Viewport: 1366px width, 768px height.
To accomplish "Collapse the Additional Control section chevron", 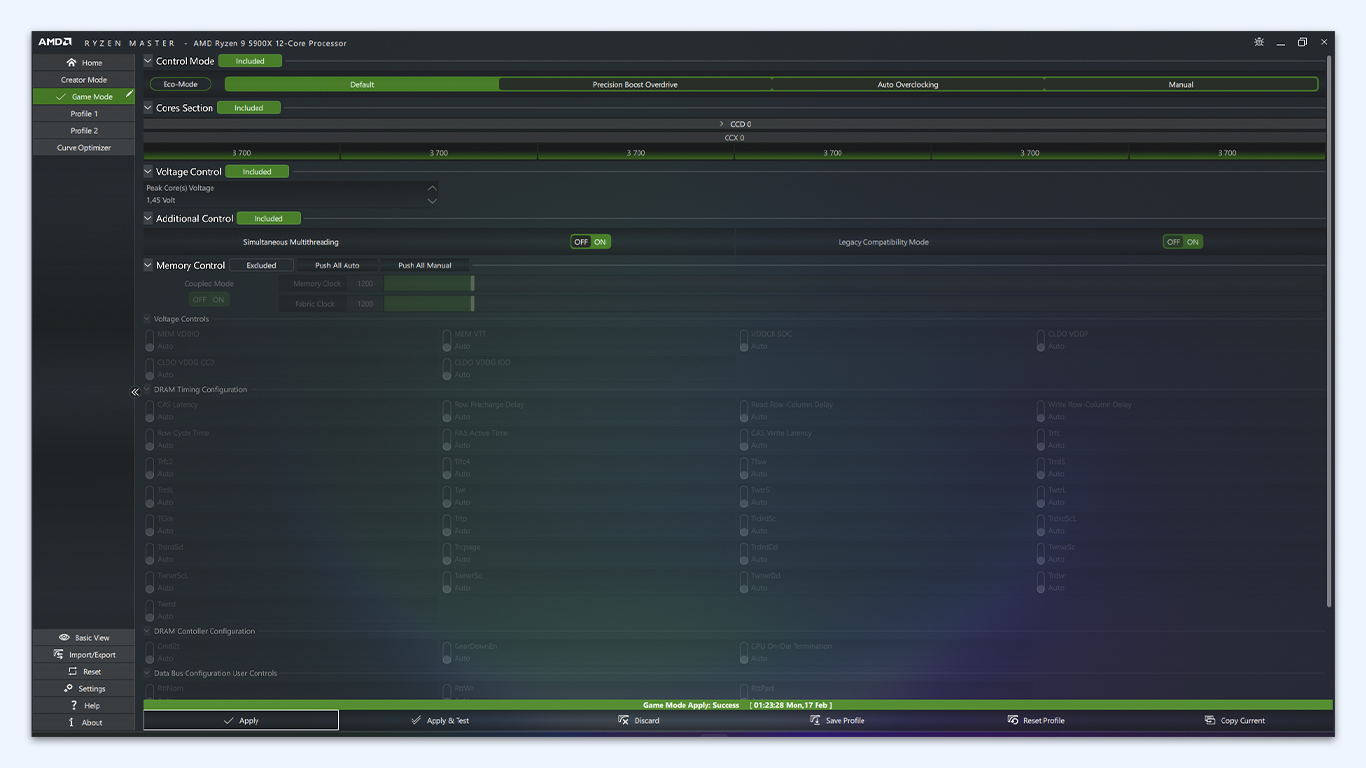I will pyautogui.click(x=148, y=219).
